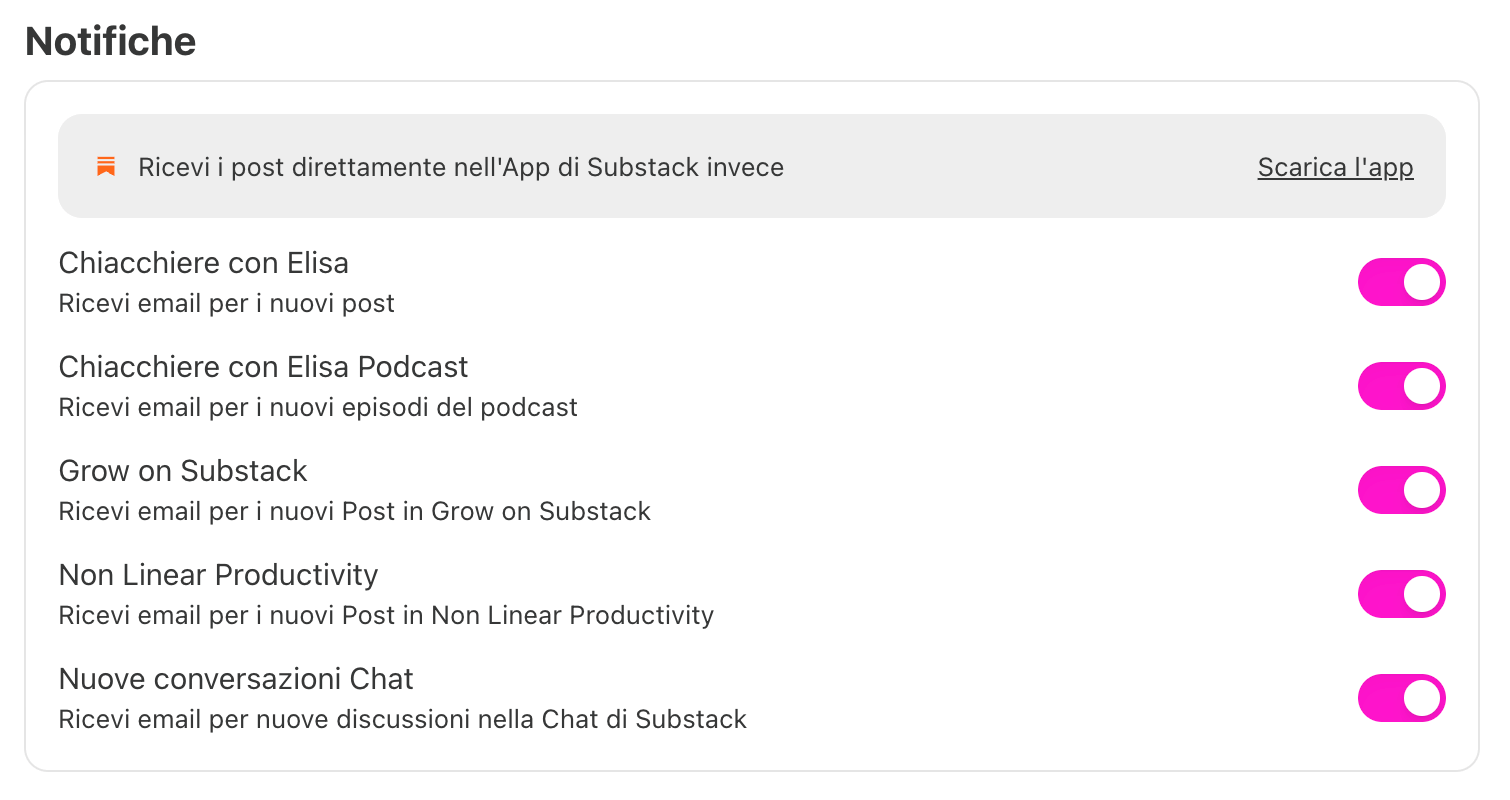Click the Grow on Substack title
1510x800 pixels.
click(x=183, y=471)
